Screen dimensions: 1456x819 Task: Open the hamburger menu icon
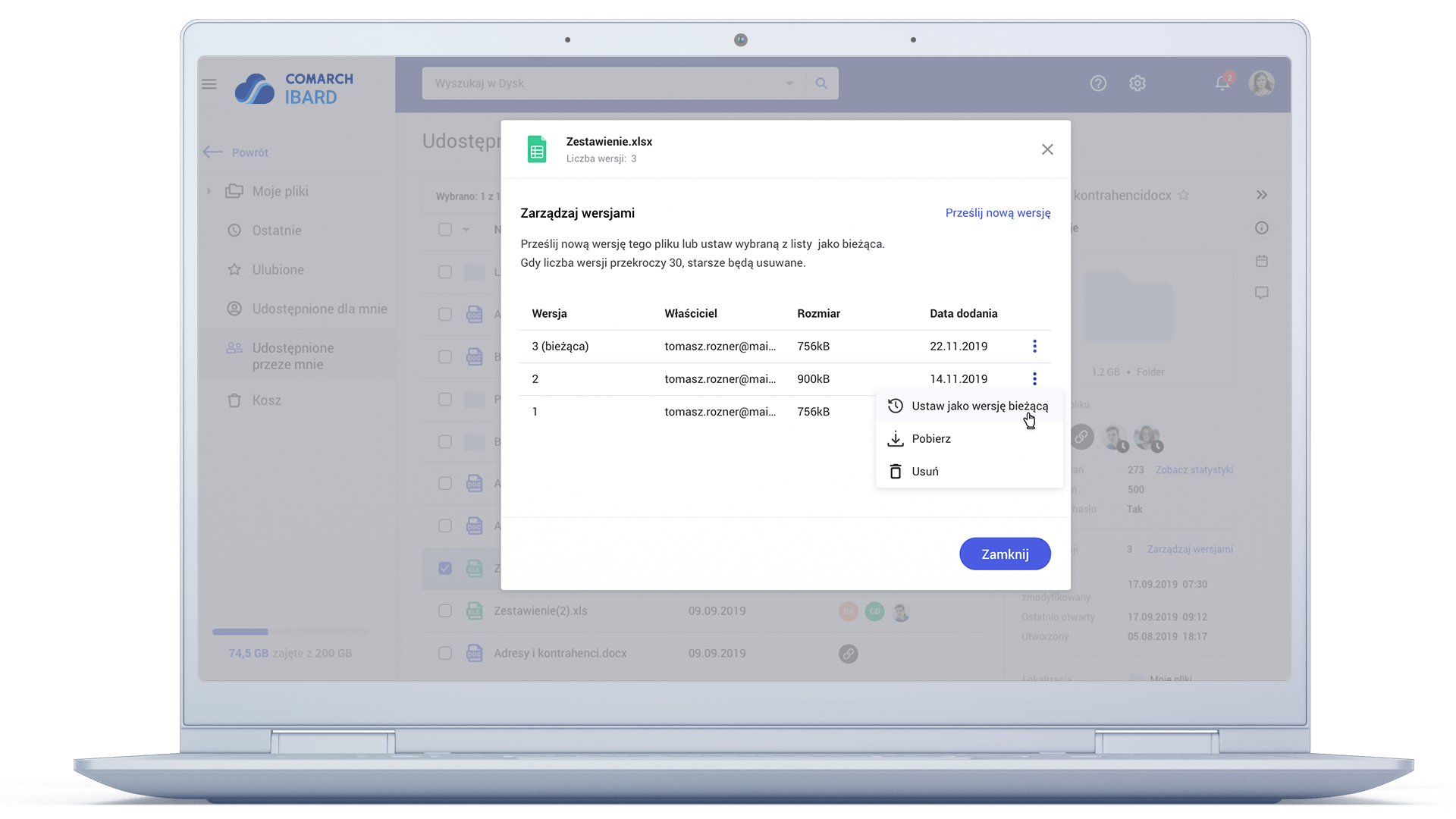coord(209,84)
